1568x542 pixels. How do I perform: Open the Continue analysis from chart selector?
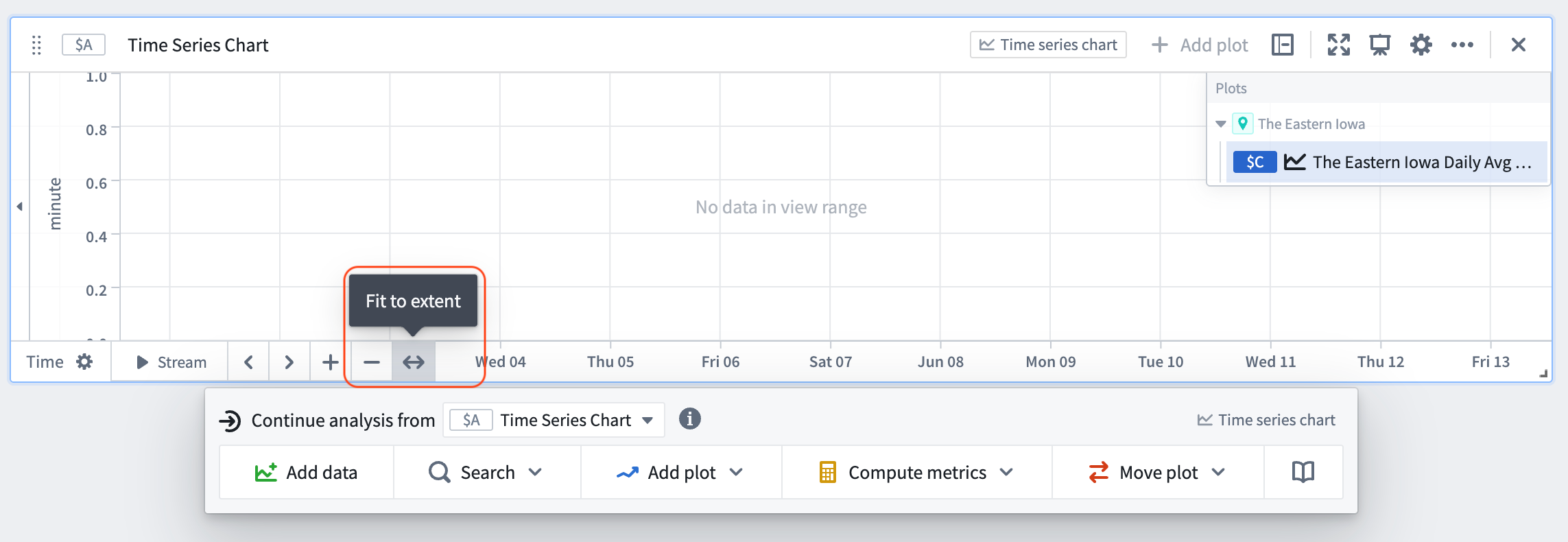click(x=553, y=419)
